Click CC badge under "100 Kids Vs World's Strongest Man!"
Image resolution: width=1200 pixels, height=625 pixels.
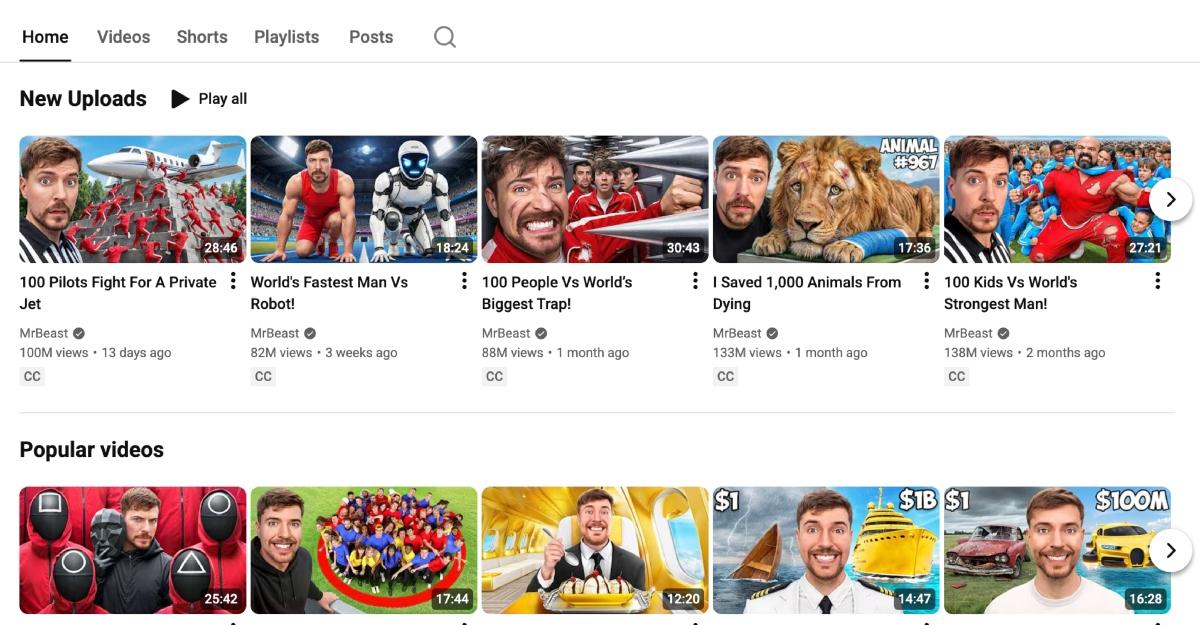(x=956, y=376)
